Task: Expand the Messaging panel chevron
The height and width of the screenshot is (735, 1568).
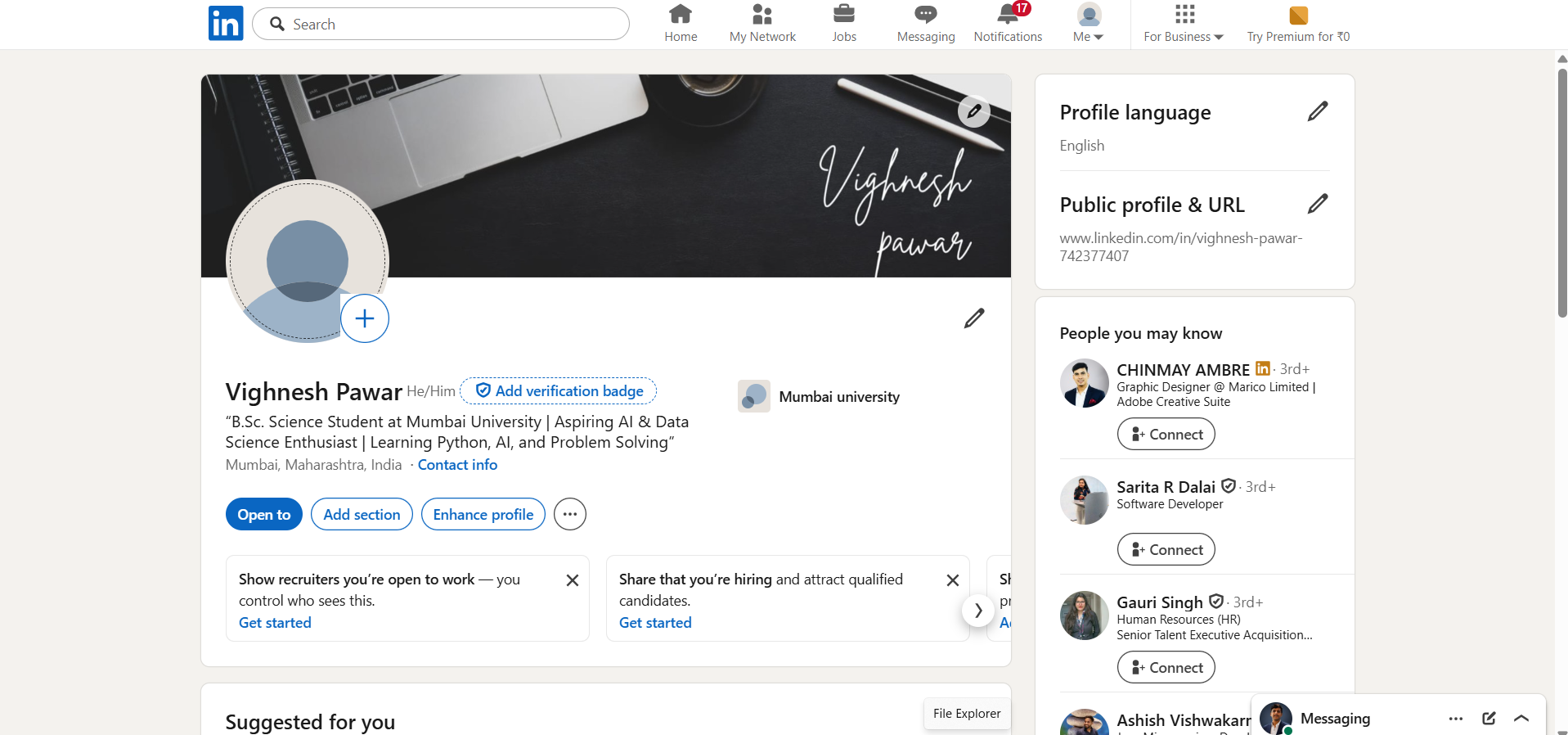Action: pyautogui.click(x=1521, y=718)
